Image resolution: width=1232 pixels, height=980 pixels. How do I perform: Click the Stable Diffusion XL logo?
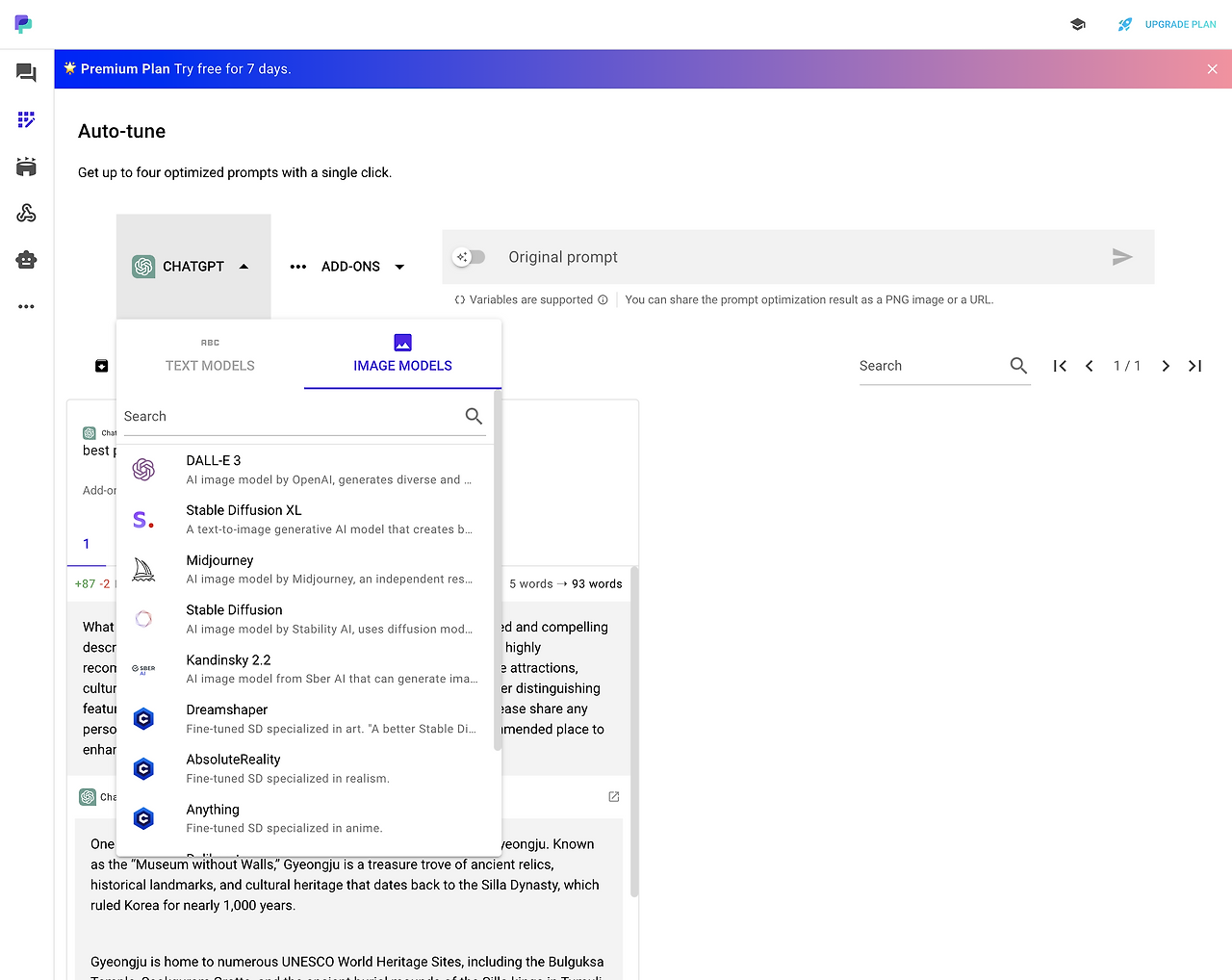[x=143, y=520]
